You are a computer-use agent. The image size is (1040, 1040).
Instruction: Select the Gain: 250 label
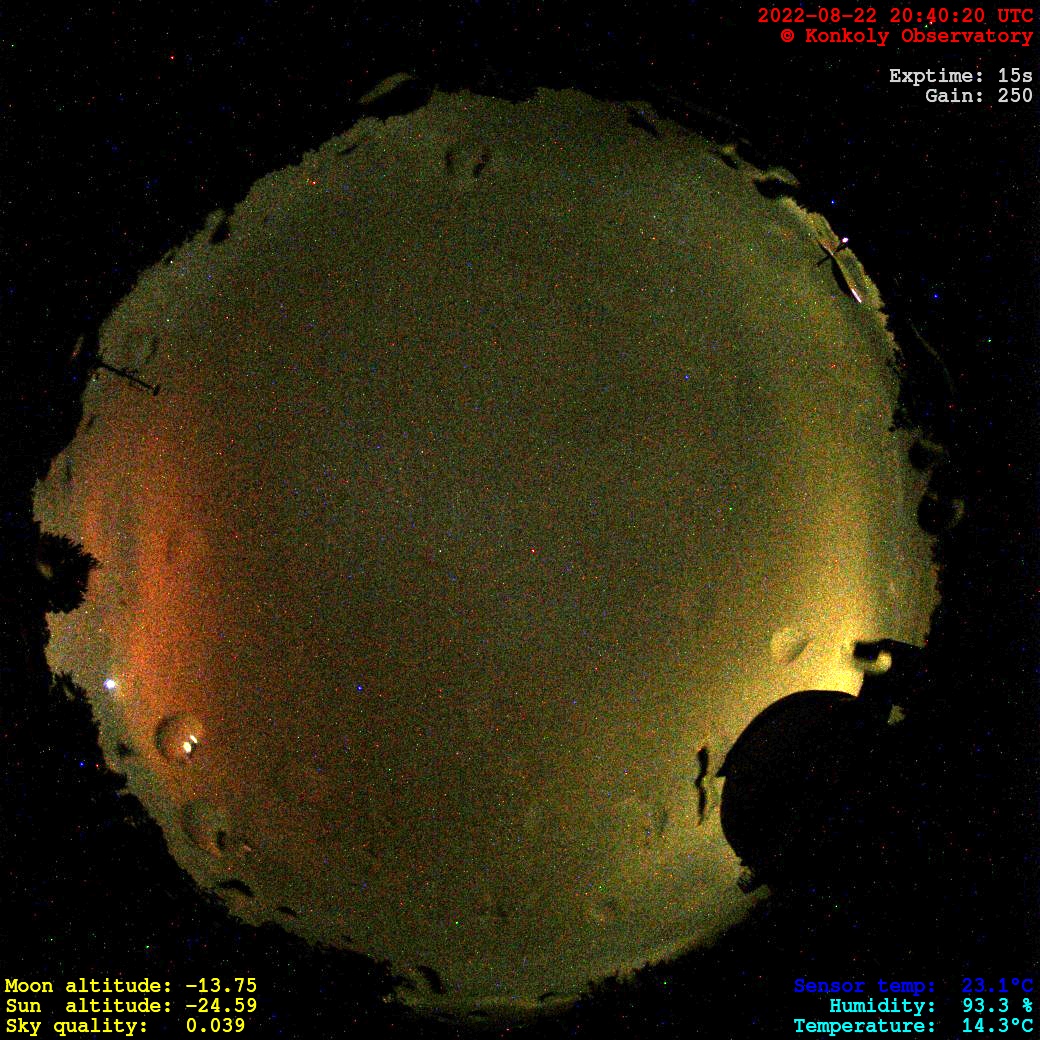pyautogui.click(x=978, y=96)
